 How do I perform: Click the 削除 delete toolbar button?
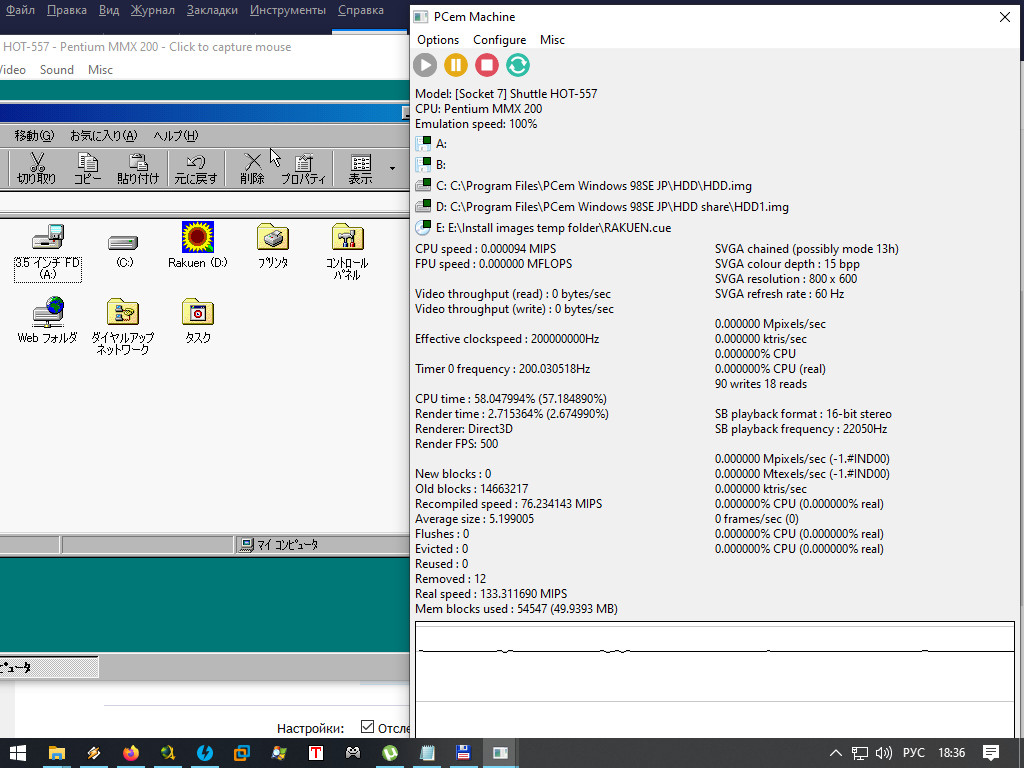[x=252, y=168]
